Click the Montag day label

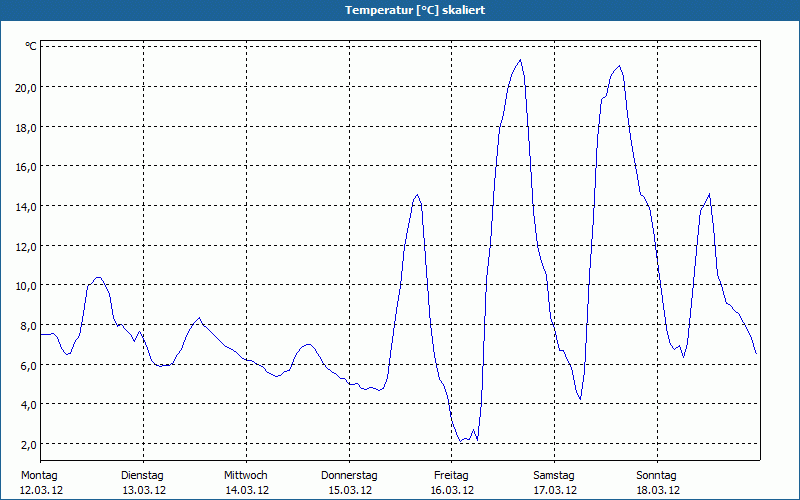coord(39,476)
